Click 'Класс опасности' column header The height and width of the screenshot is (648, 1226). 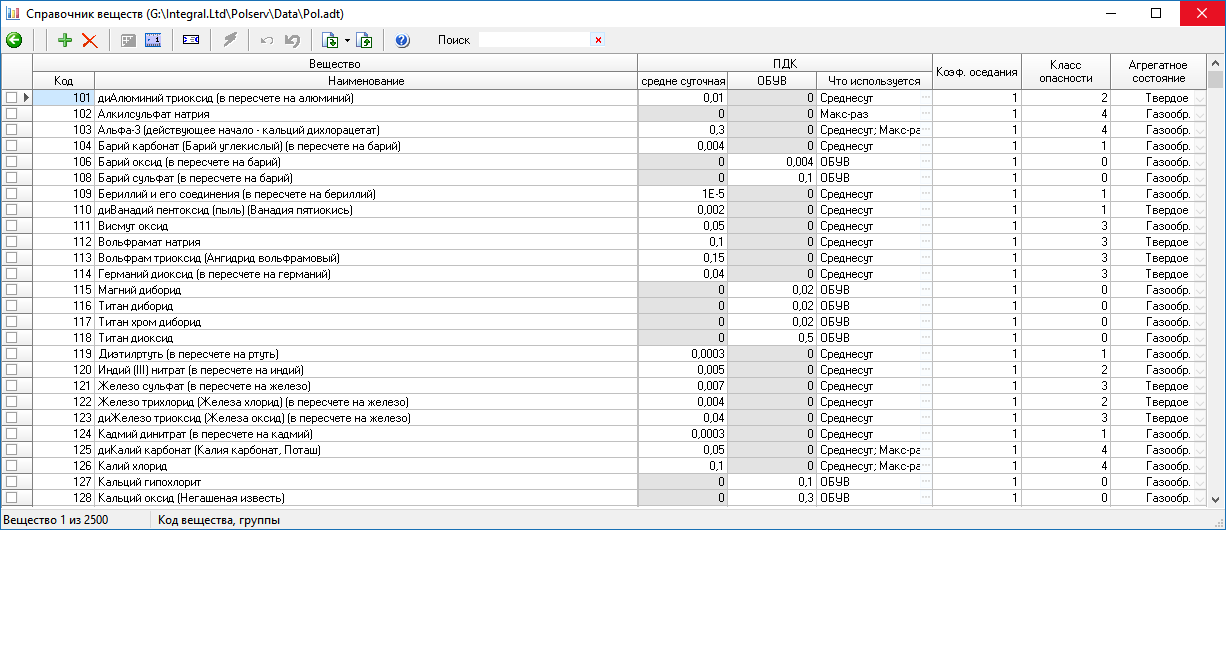[x=1065, y=71]
